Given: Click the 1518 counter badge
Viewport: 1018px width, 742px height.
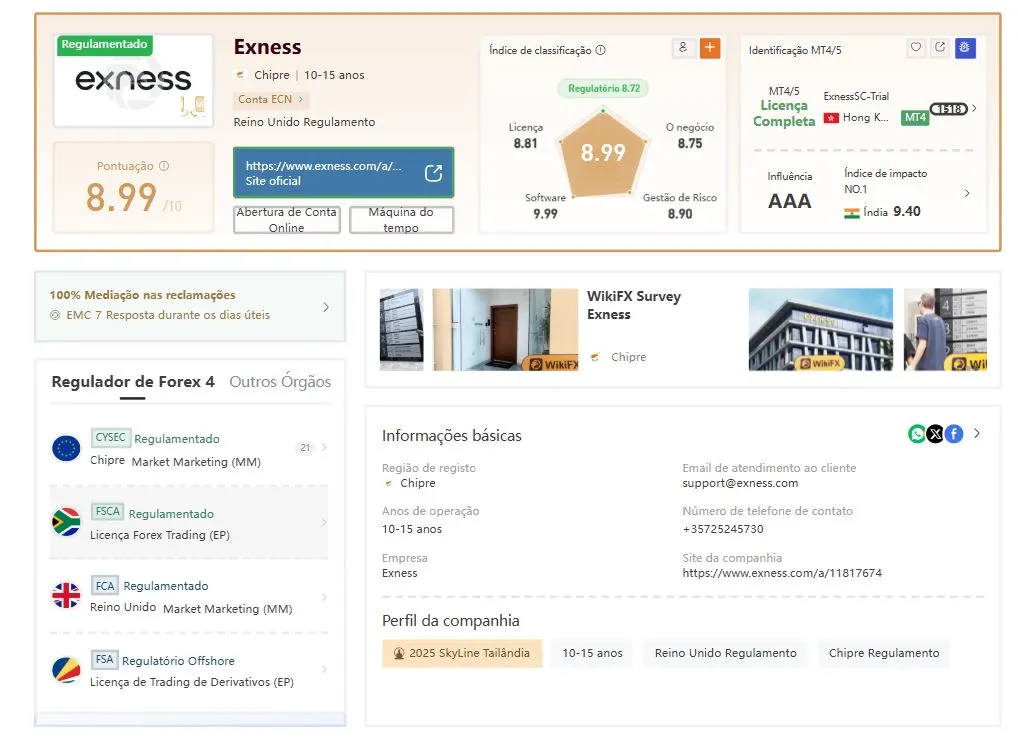Looking at the screenshot, I should [949, 108].
